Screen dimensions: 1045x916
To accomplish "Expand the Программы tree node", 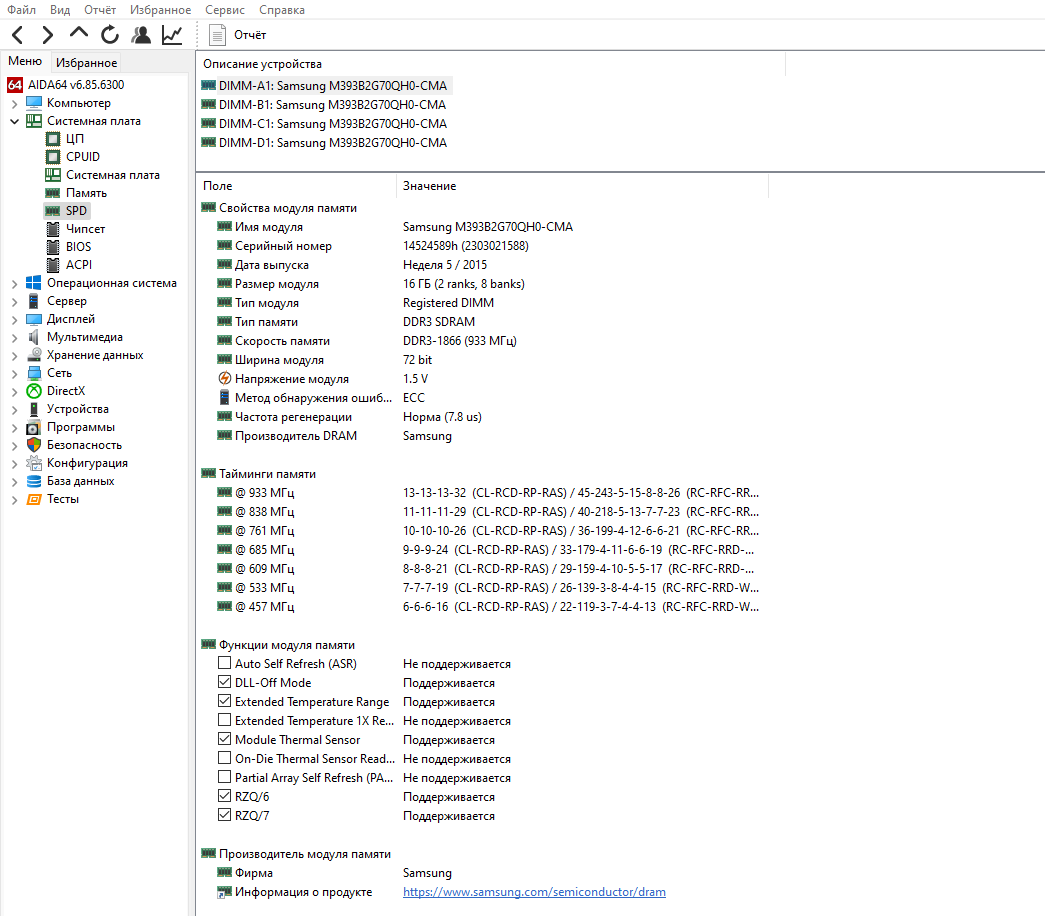I will (x=15, y=427).
